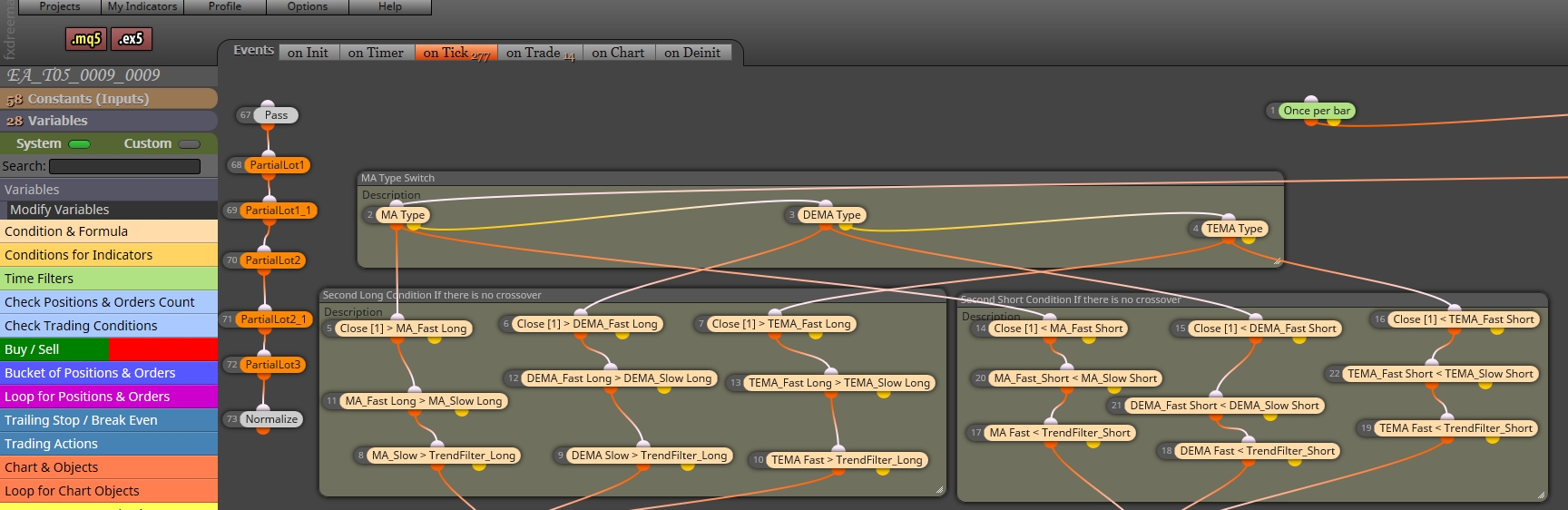
Task: Toggle the Custom filter switch
Action: (190, 143)
